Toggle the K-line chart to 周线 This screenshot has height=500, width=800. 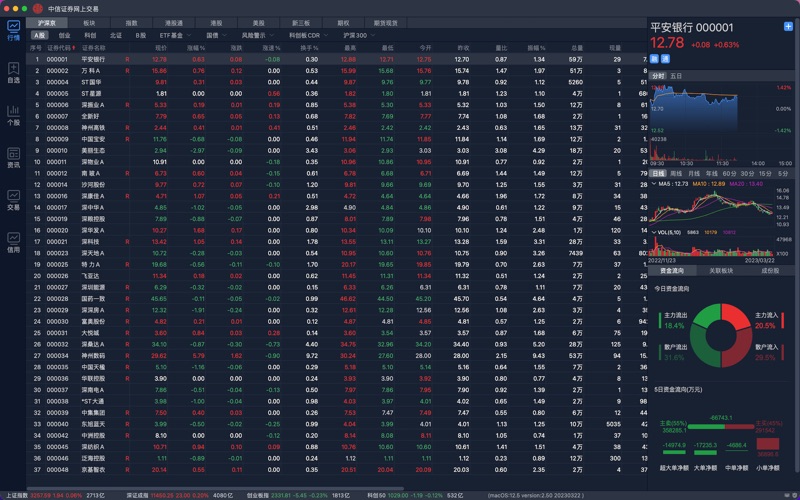pos(676,173)
